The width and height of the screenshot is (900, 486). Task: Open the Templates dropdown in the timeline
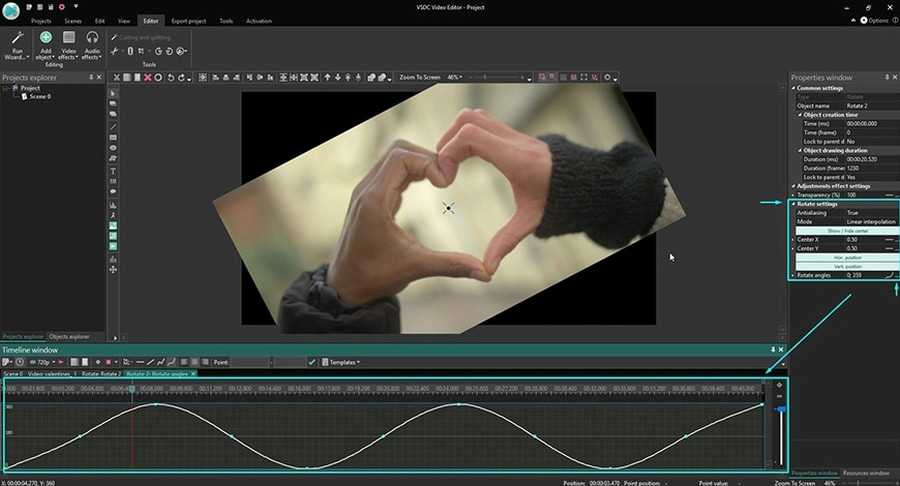pos(344,362)
